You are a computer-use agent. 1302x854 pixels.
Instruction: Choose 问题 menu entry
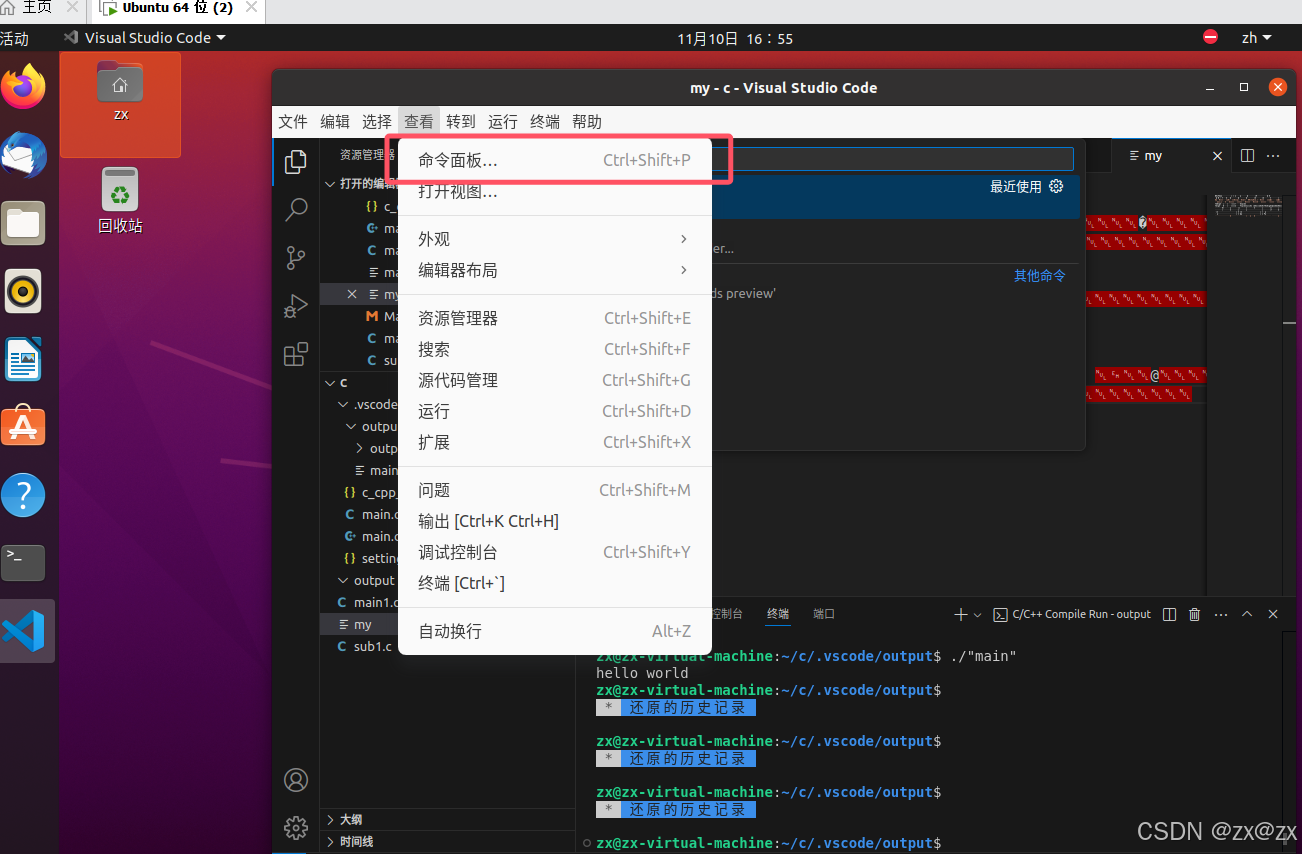[555, 490]
